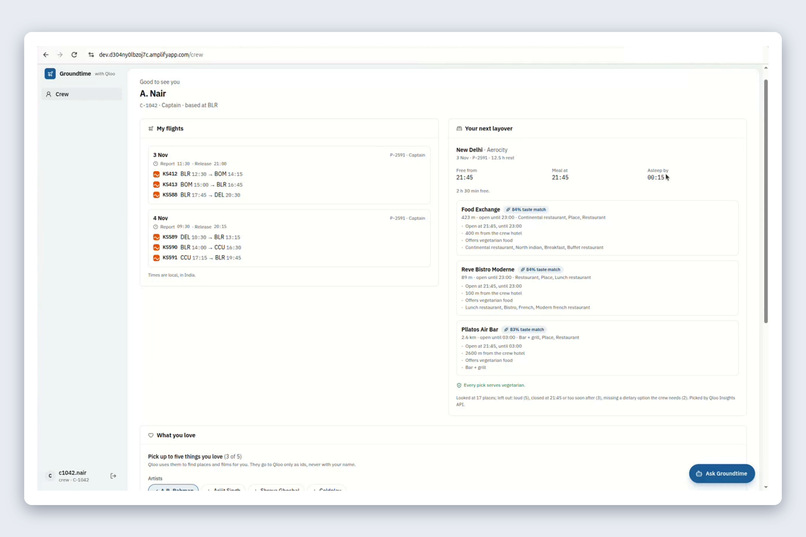Click the airline icon for flight KS412

pyautogui.click(x=156, y=174)
